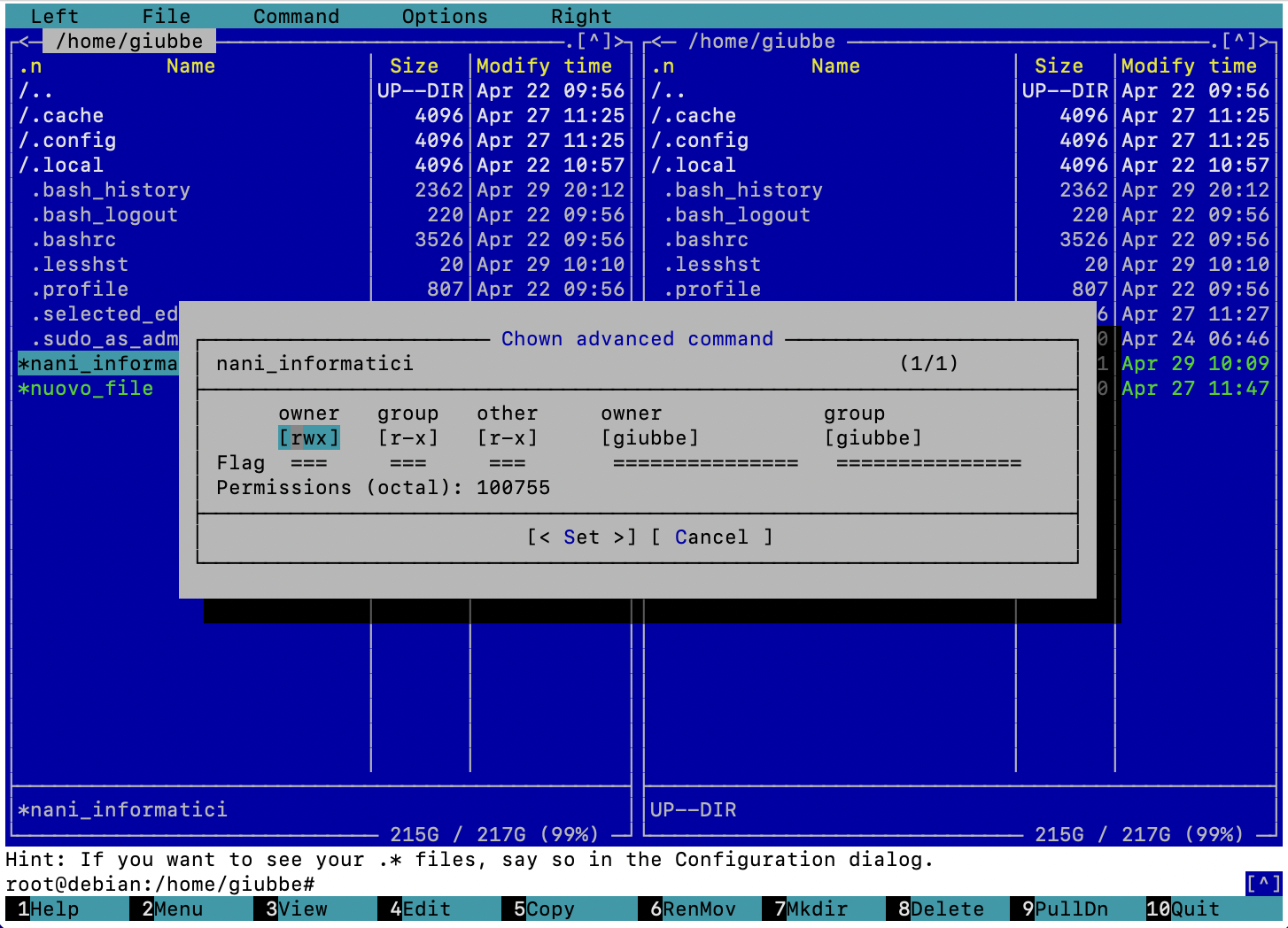Click right panel path /home/giubbe

pos(762,41)
